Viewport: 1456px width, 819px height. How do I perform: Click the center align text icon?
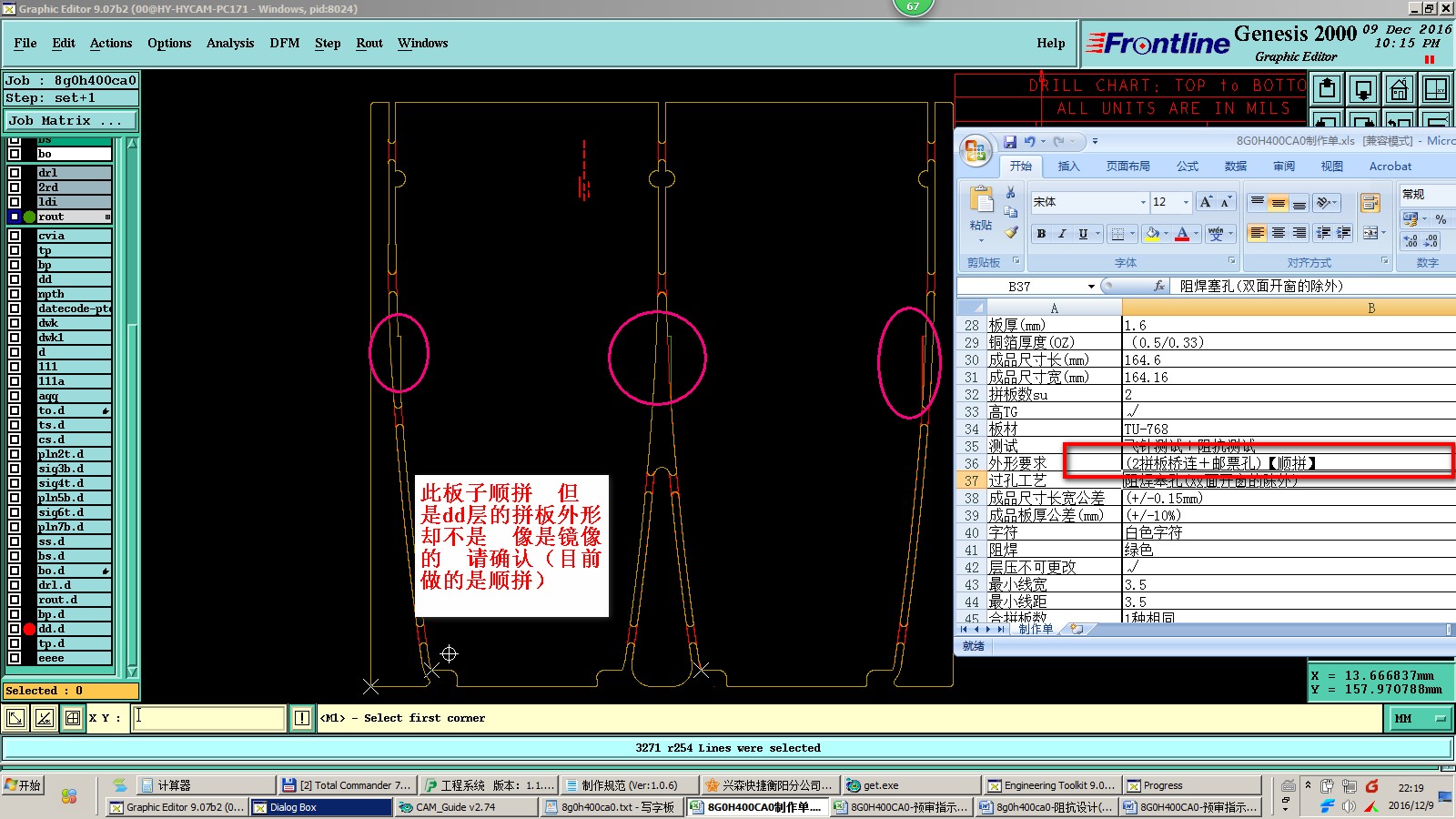1278,233
